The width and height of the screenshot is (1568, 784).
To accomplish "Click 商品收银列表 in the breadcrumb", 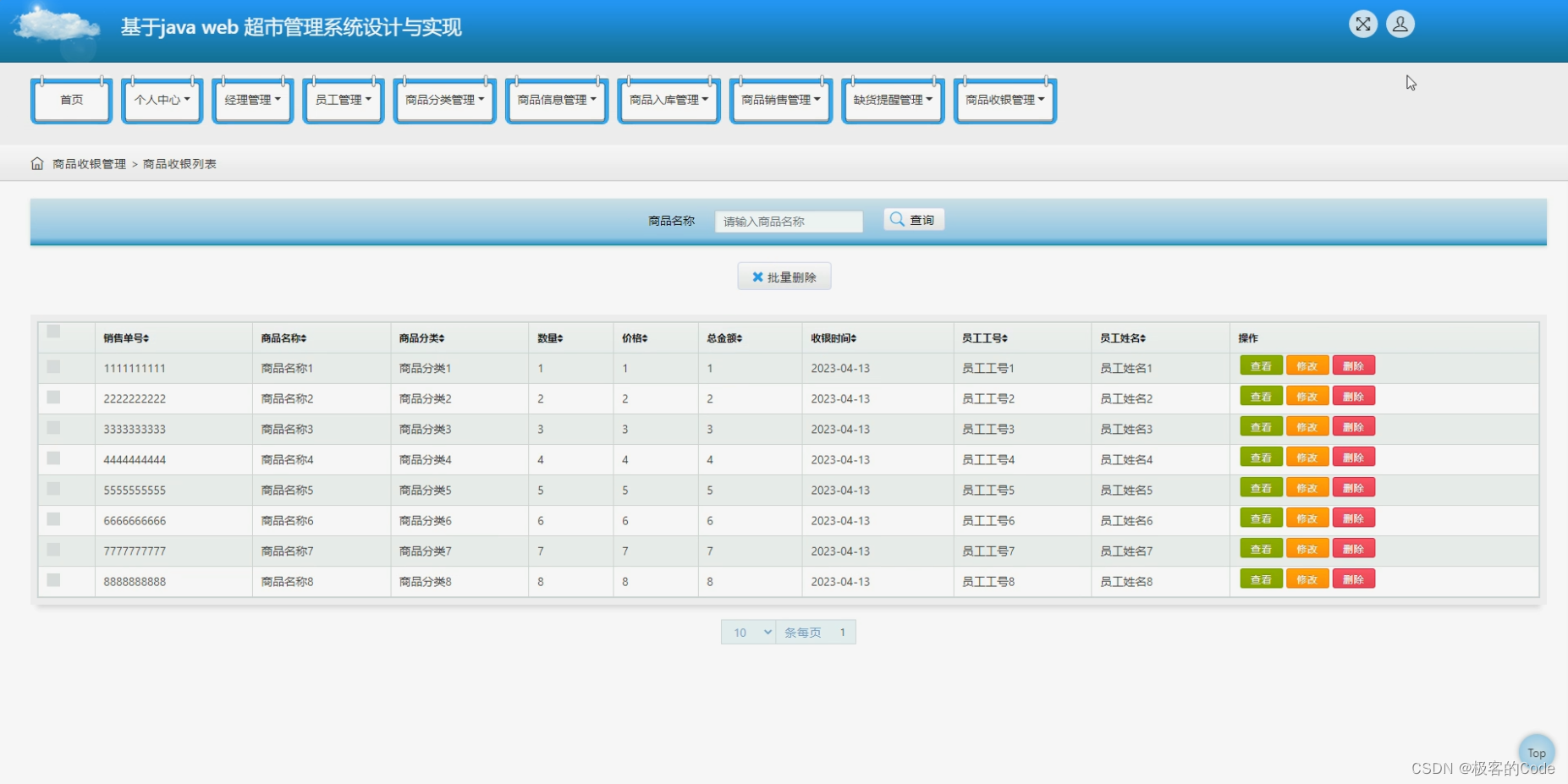I will click(179, 164).
